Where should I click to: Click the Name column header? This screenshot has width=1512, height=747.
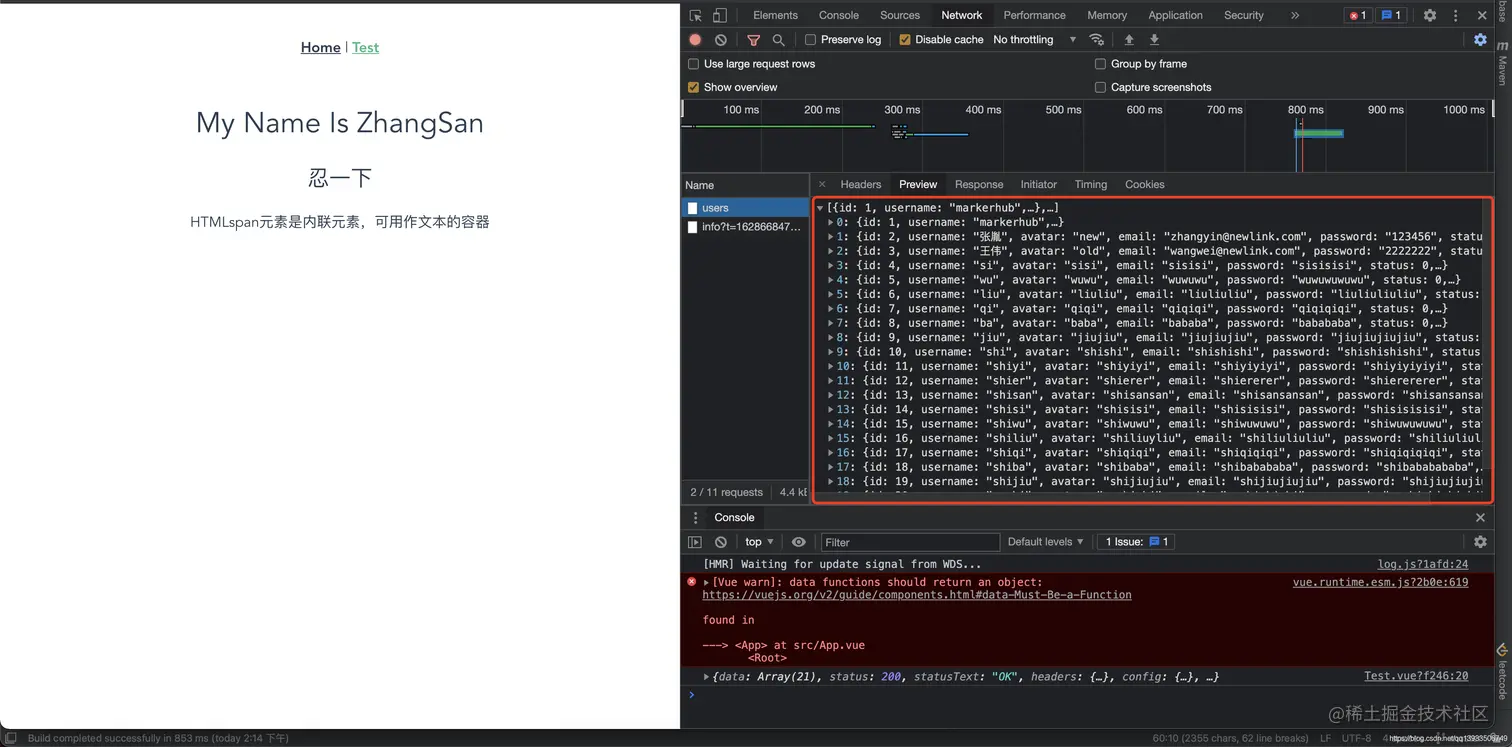pos(745,185)
